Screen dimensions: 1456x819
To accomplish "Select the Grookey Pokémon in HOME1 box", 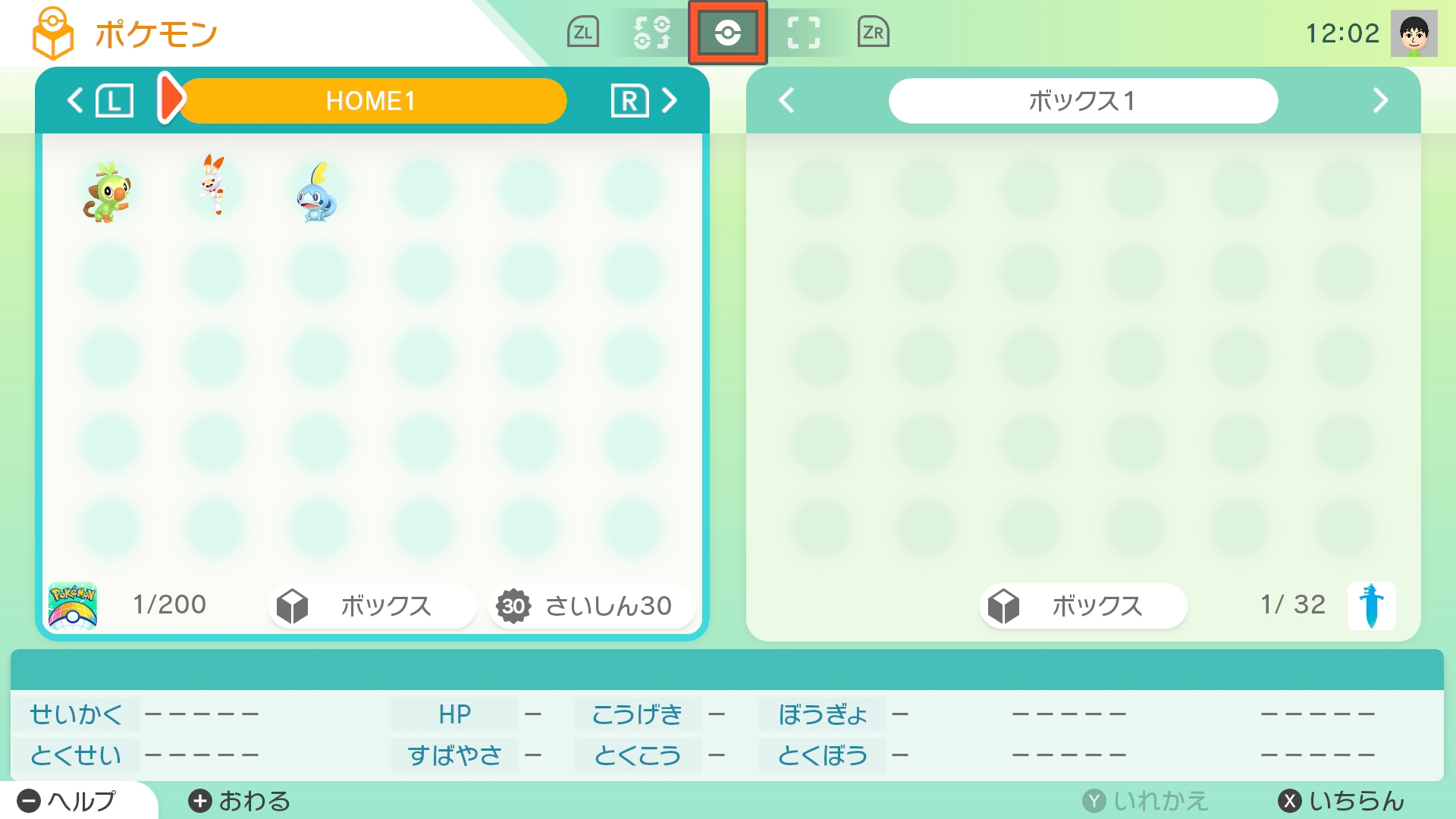I will (107, 192).
